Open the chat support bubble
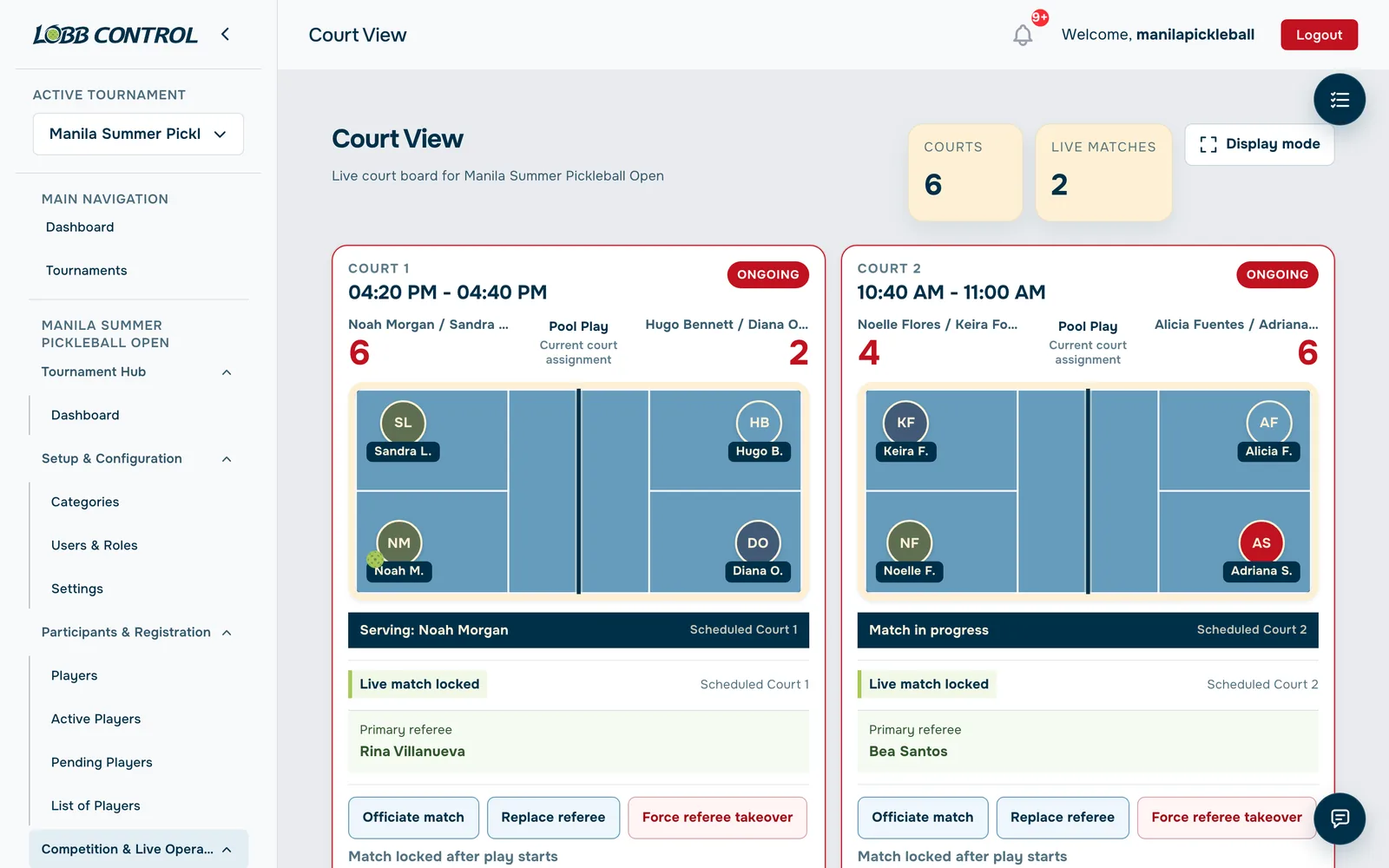This screenshot has height=868, width=1389. pyautogui.click(x=1340, y=819)
